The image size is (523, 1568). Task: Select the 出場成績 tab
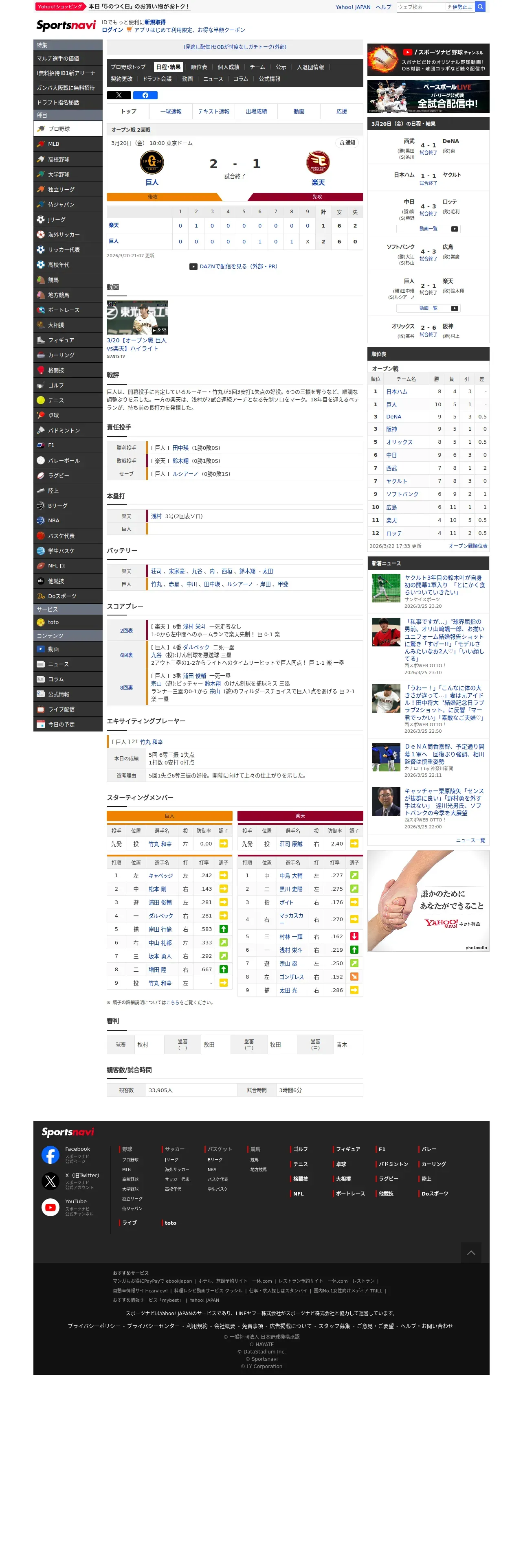[x=256, y=112]
